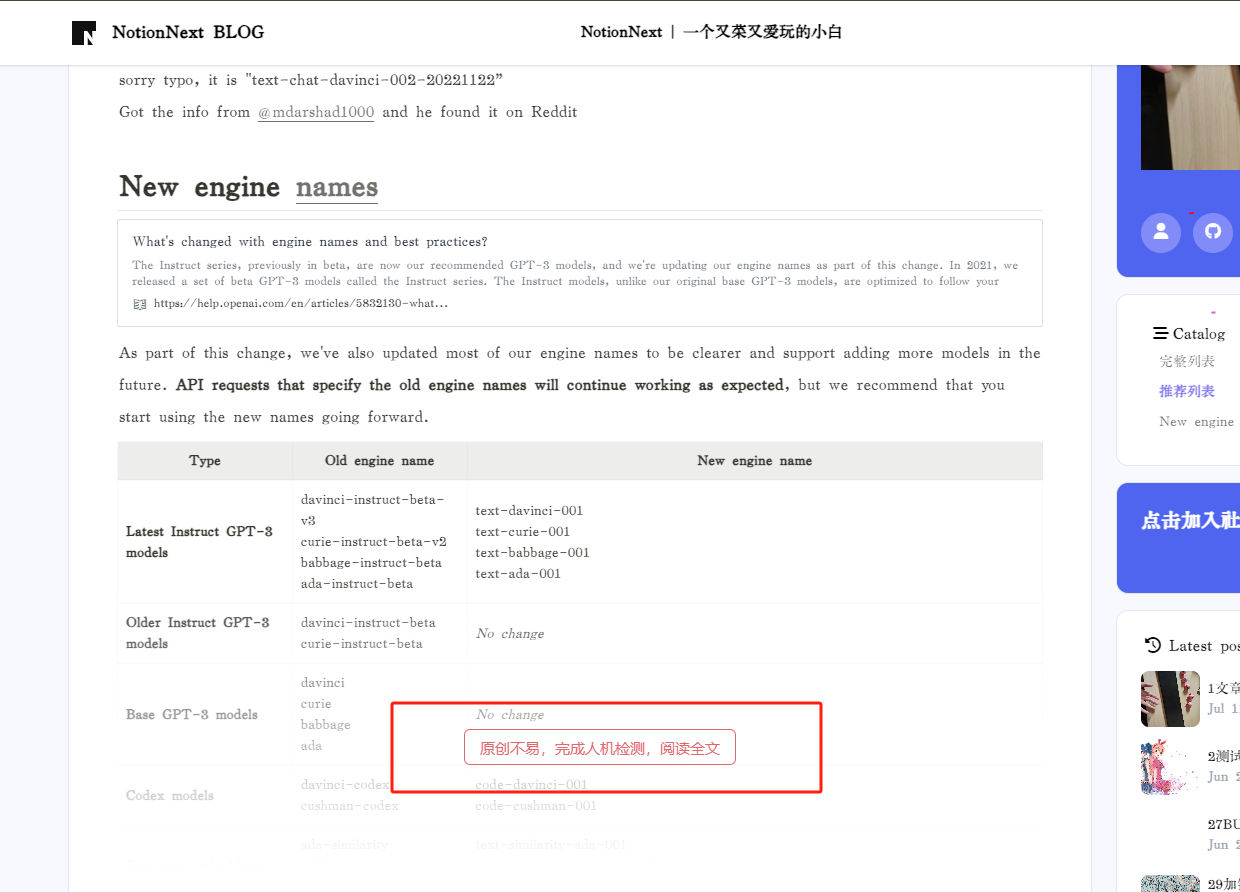Select the 'Latest Instruct GPT-3 models' cell
This screenshot has width=1240, height=892.
tap(205, 542)
